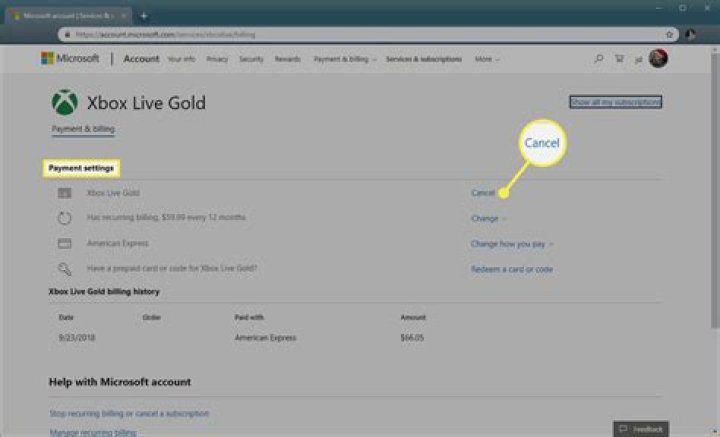Click the credit card icon beside American Express

click(x=64, y=243)
